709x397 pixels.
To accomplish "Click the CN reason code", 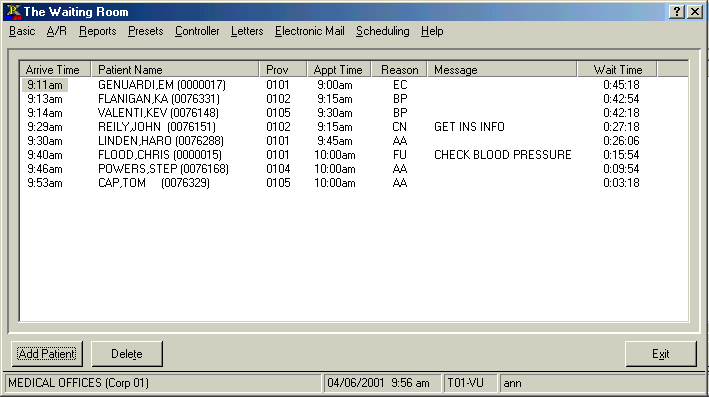I will pyautogui.click(x=400, y=127).
